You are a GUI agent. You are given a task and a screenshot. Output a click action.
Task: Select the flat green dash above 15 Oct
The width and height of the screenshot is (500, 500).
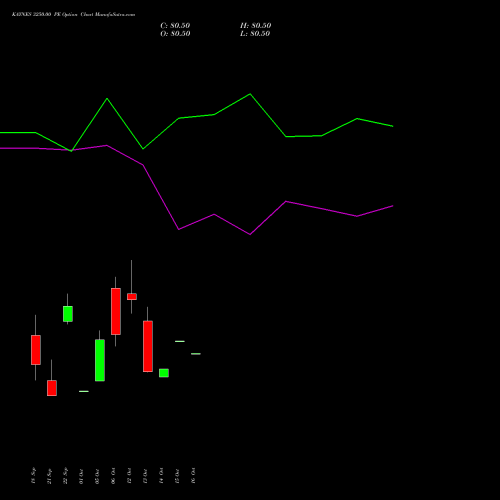pyautogui.click(x=180, y=341)
